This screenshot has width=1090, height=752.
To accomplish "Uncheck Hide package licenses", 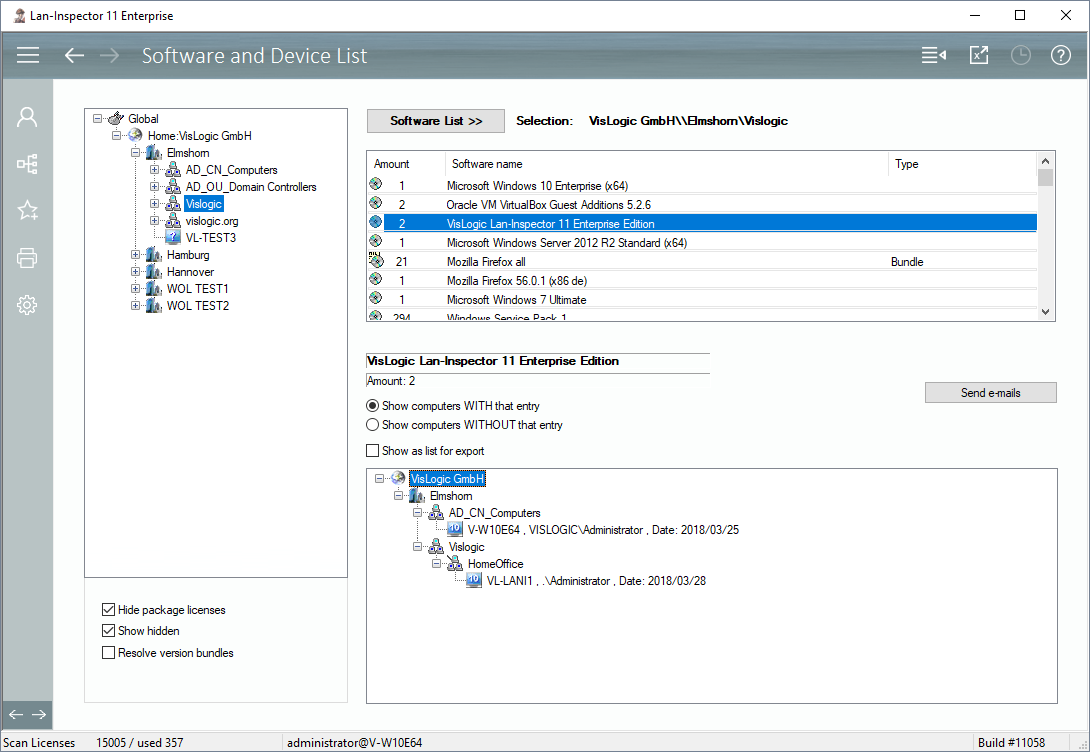I will 108,610.
